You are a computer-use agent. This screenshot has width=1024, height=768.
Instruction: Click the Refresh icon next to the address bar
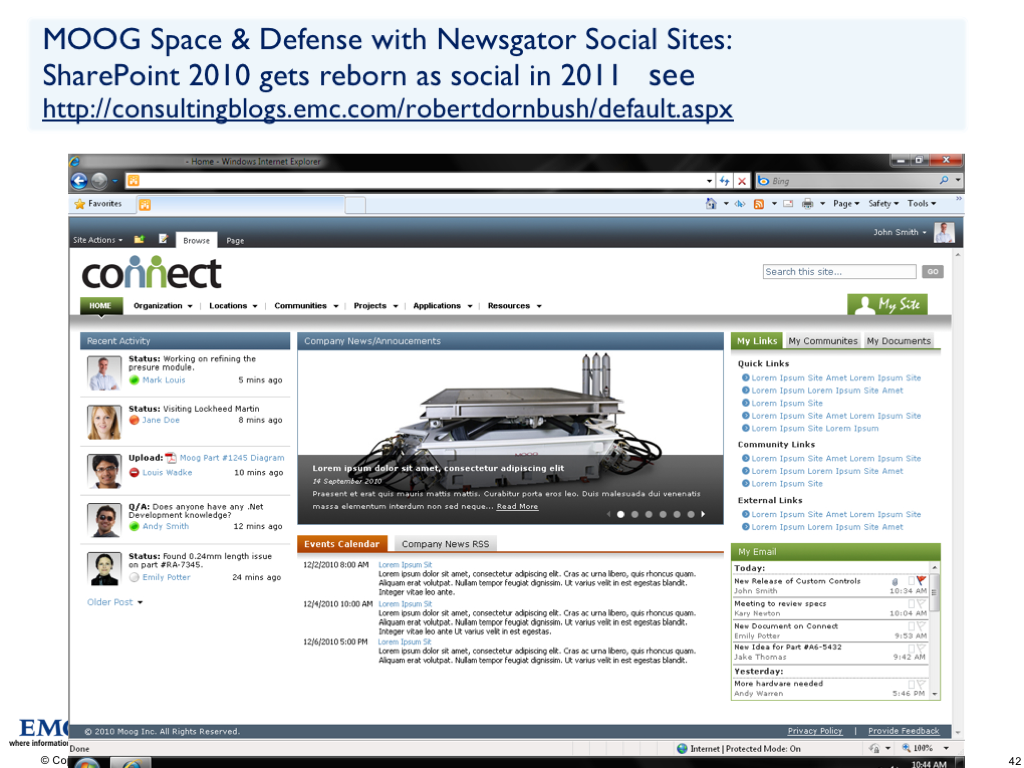[725, 181]
